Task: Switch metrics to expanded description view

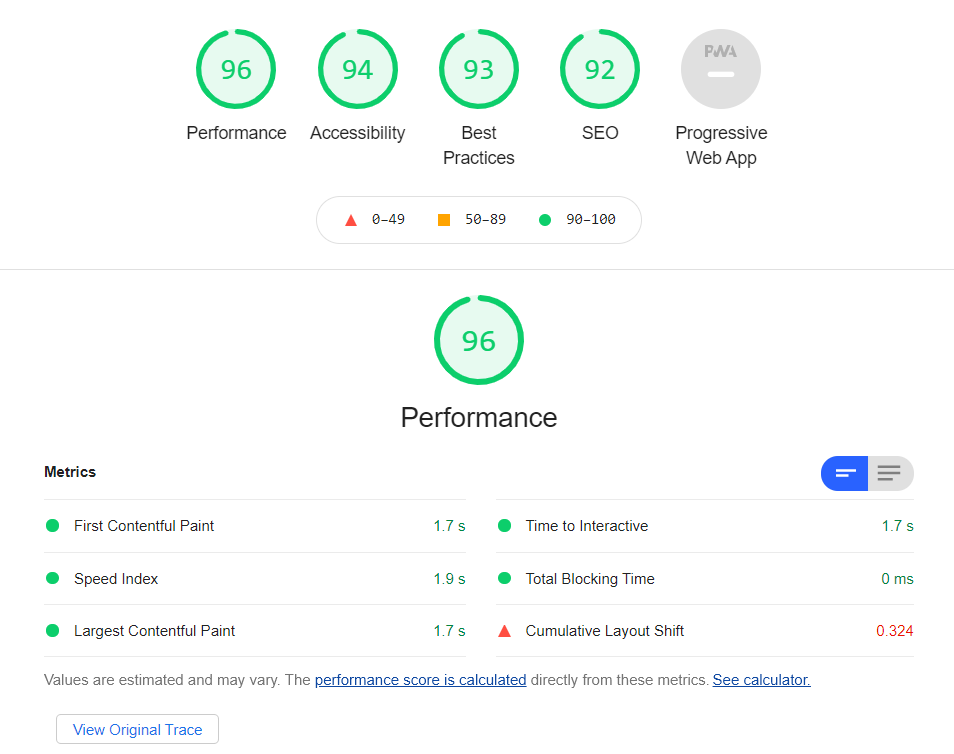Action: pos(890,473)
